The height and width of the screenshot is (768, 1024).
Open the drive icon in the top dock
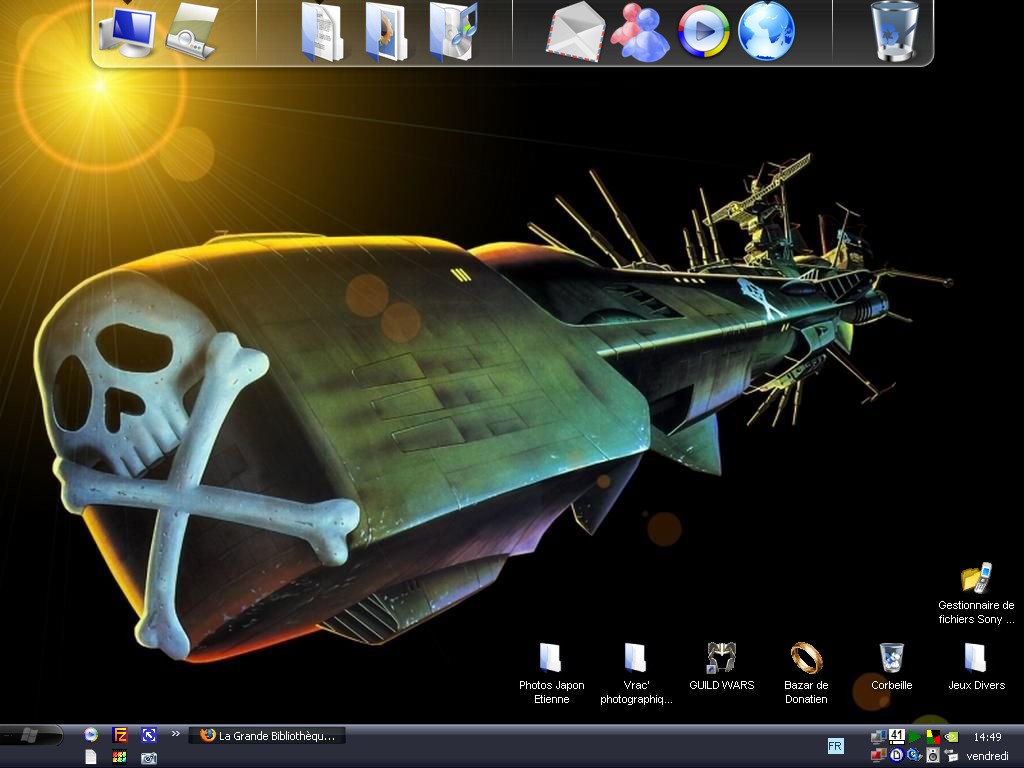tap(192, 33)
